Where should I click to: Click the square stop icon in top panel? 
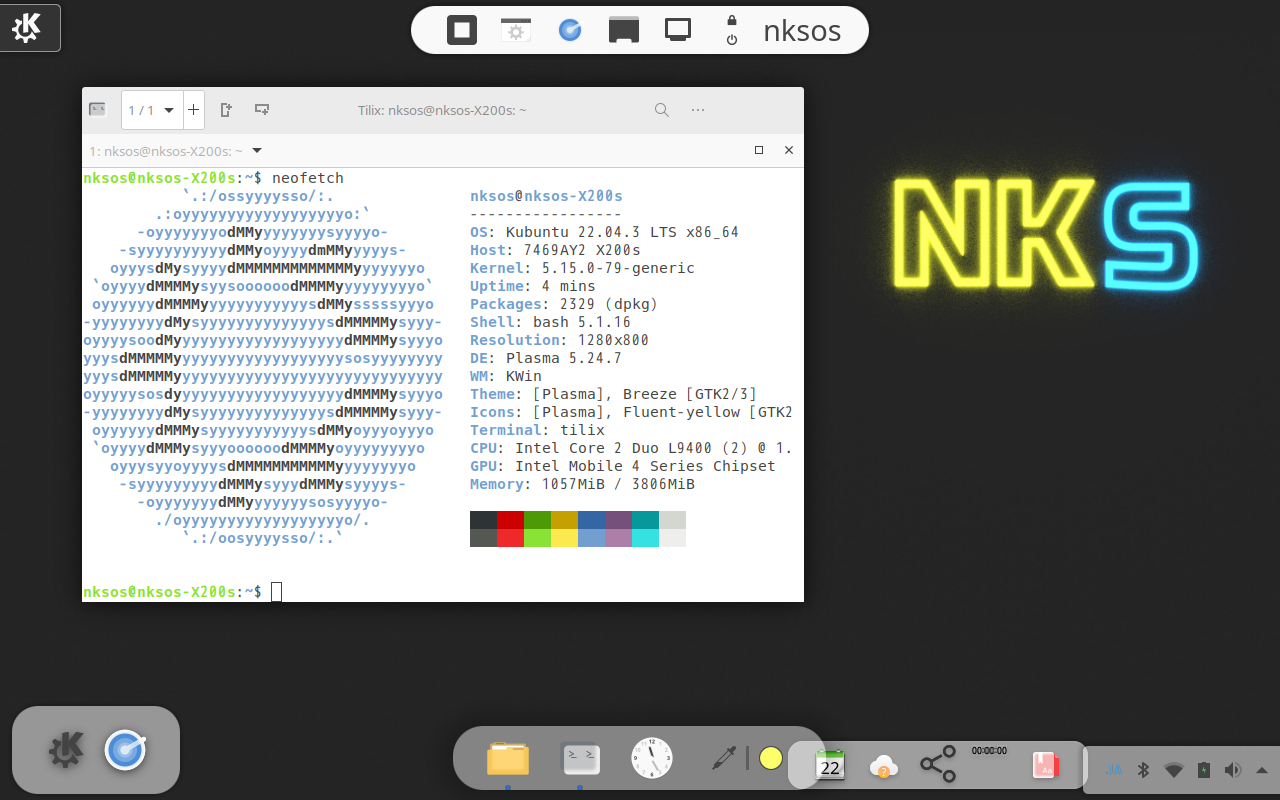tap(461, 30)
